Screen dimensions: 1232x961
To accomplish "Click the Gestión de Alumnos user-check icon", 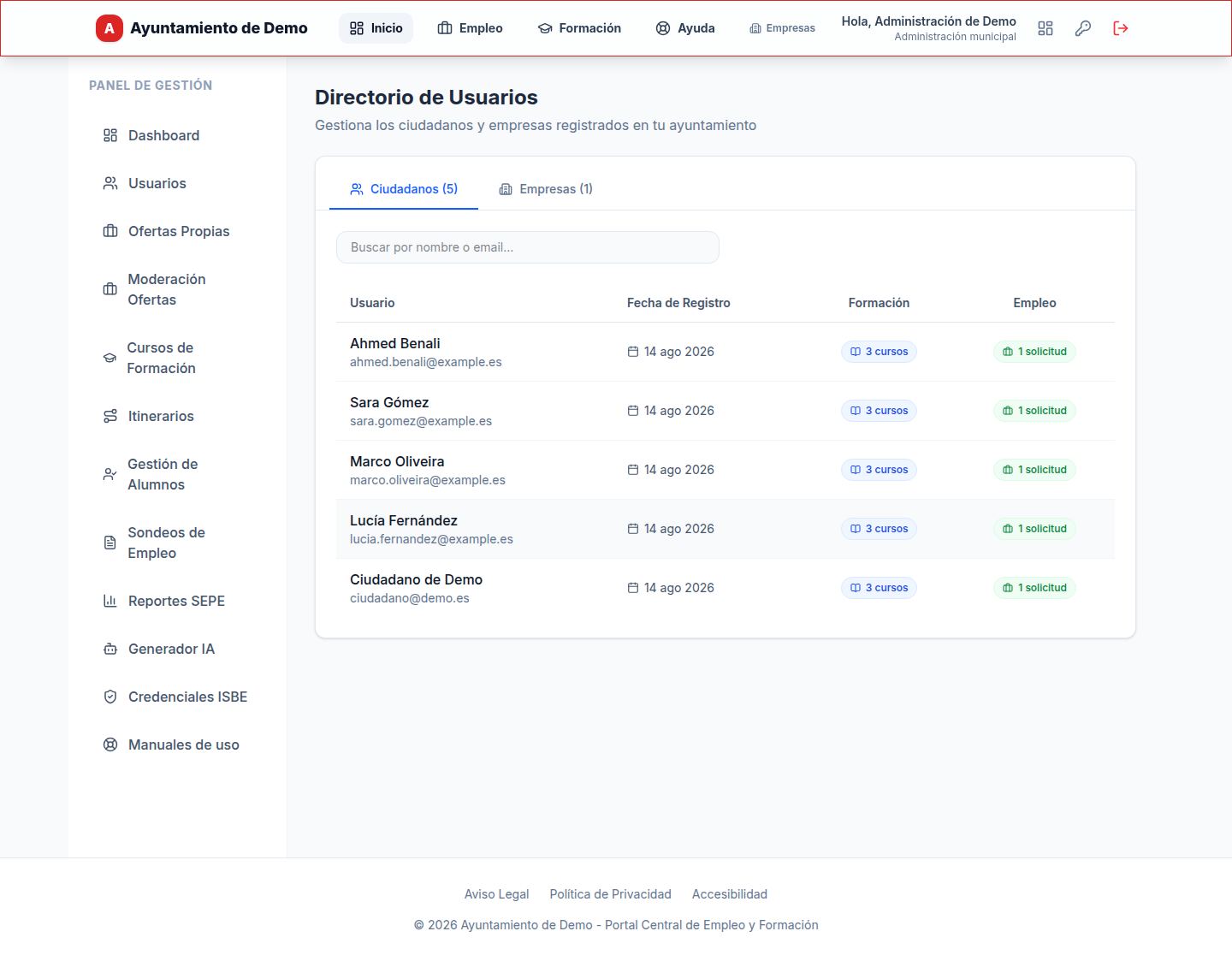I will [x=110, y=474].
